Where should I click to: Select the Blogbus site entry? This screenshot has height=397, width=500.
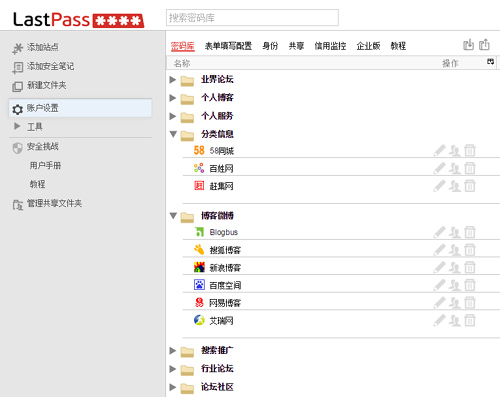pos(224,232)
